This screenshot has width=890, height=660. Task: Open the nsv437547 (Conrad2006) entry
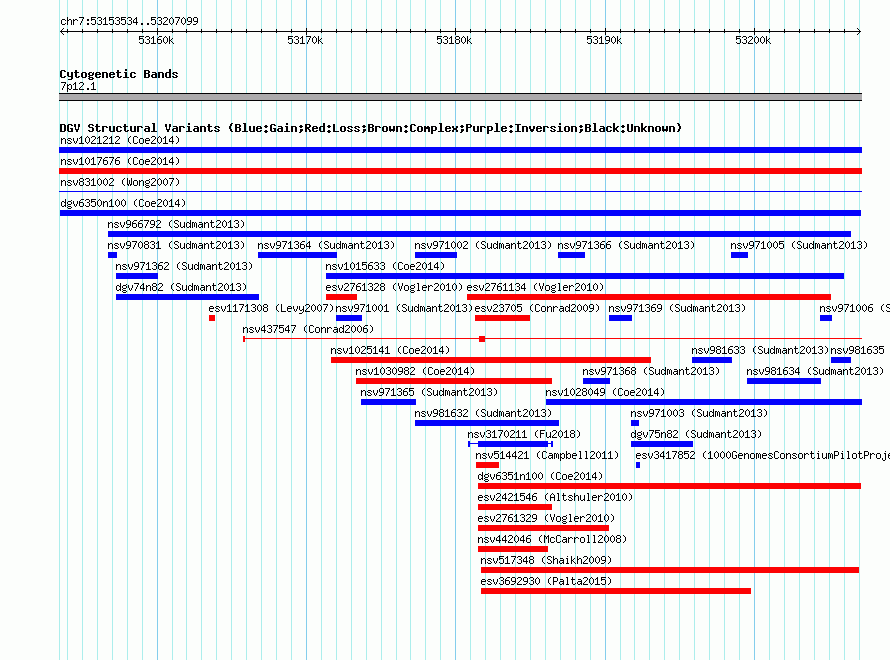pos(308,329)
